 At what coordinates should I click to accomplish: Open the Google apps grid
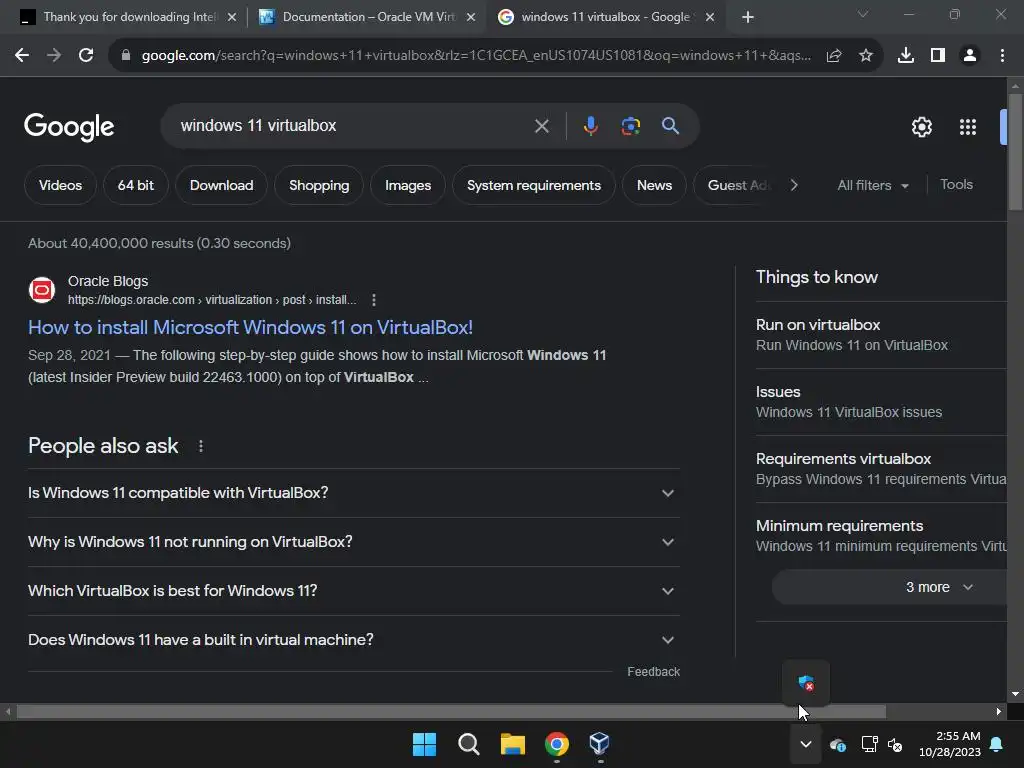coord(968,127)
